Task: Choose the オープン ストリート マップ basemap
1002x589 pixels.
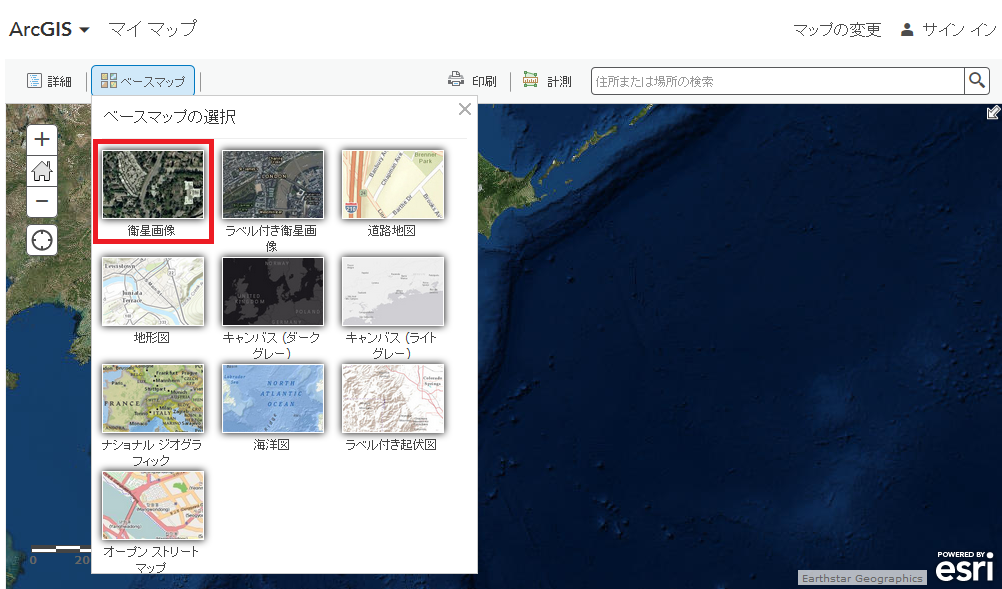Action: 153,505
